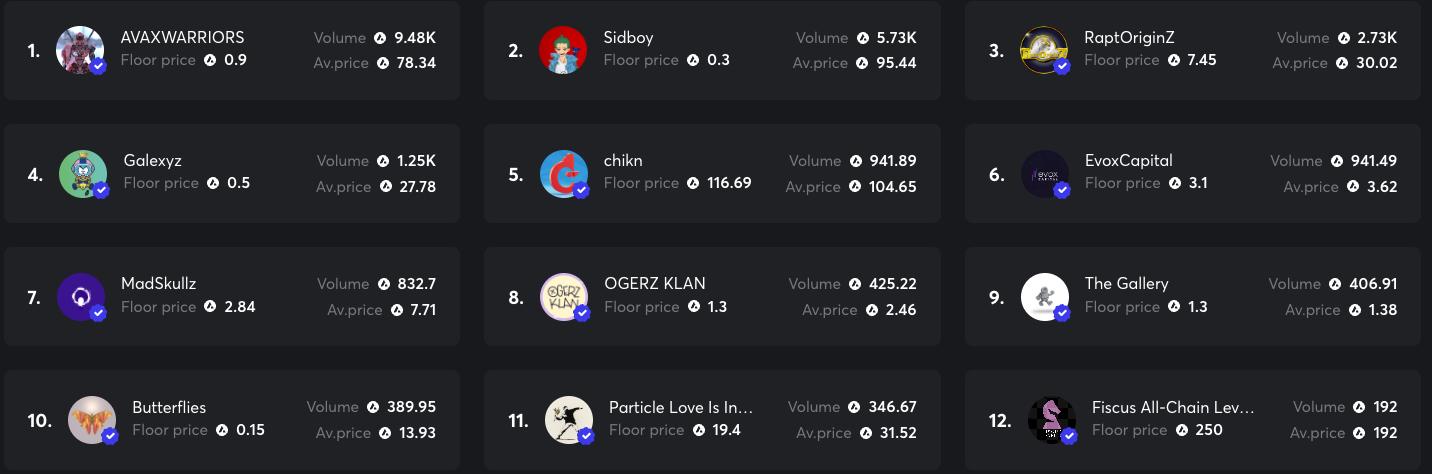Click The Gallery collection name
The image size is (1432, 474).
[1126, 283]
